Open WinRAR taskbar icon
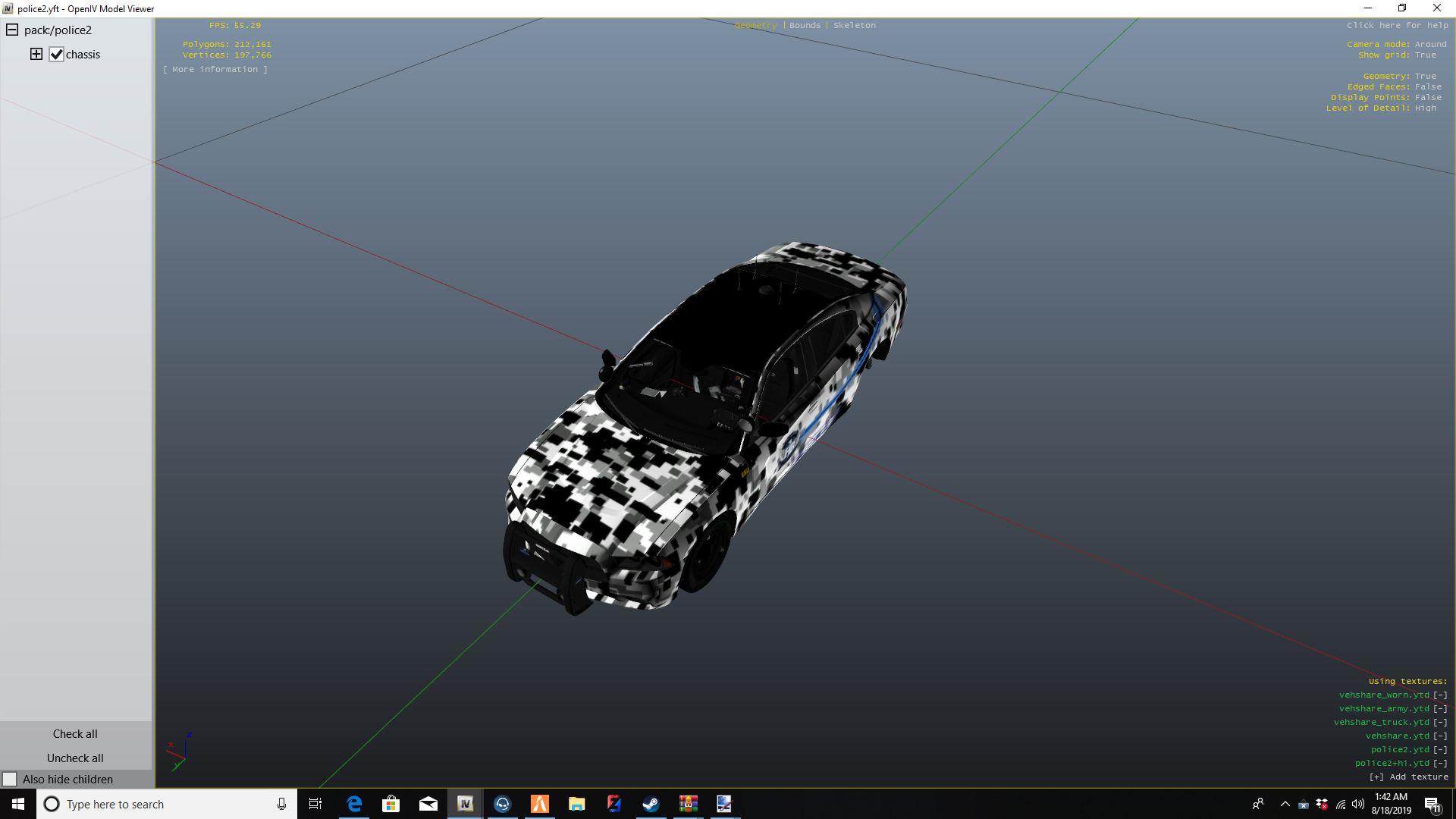Screen dimensions: 1456x819 [688, 804]
